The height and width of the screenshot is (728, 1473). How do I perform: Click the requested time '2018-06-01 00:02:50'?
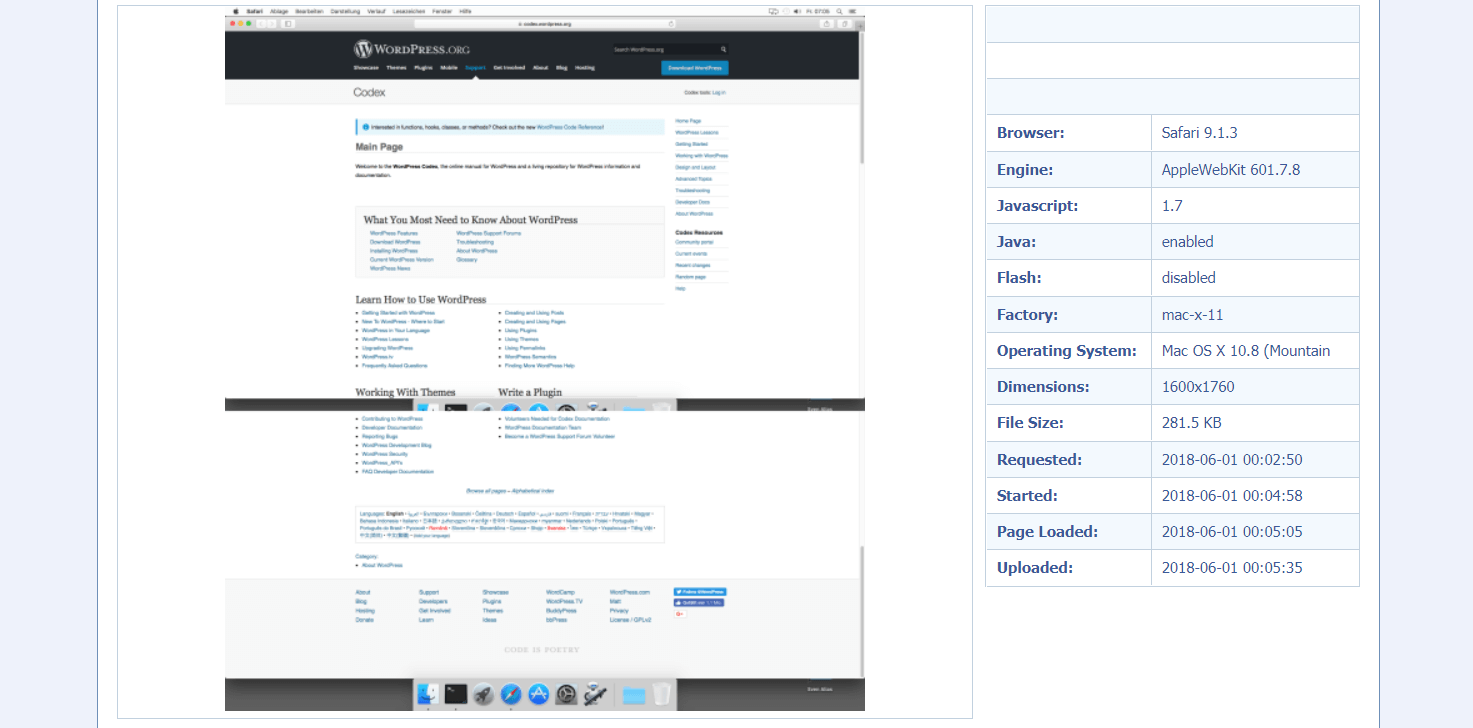1232,459
